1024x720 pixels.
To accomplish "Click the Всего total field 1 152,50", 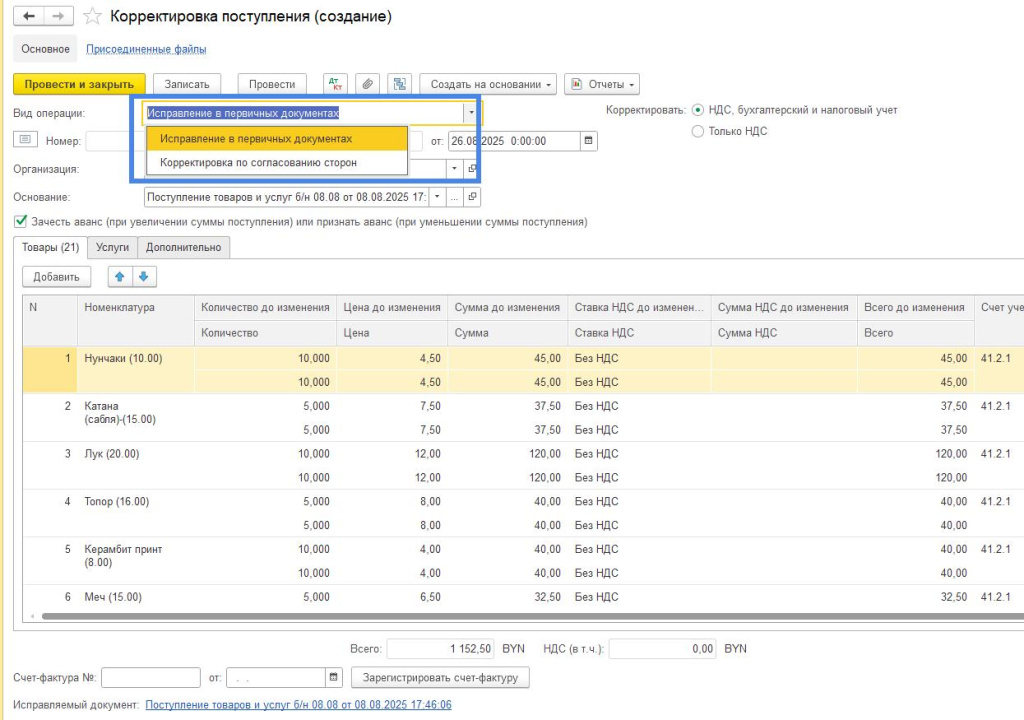I will tap(440, 649).
